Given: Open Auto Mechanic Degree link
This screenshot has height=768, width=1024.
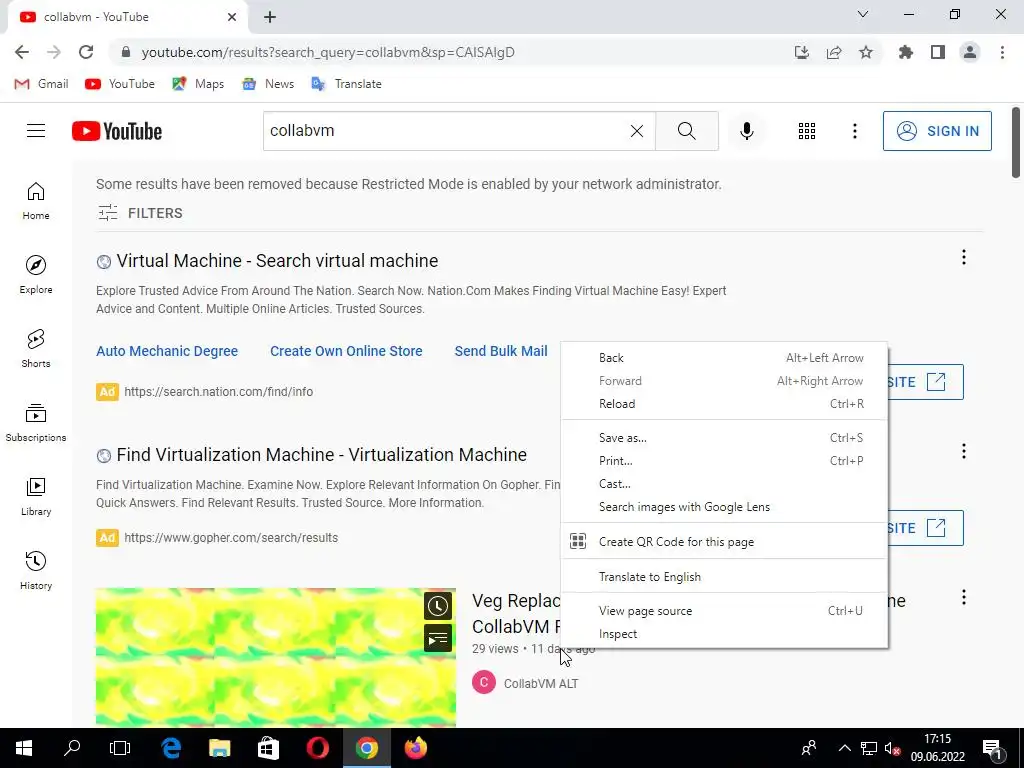Looking at the screenshot, I should click(x=167, y=351).
